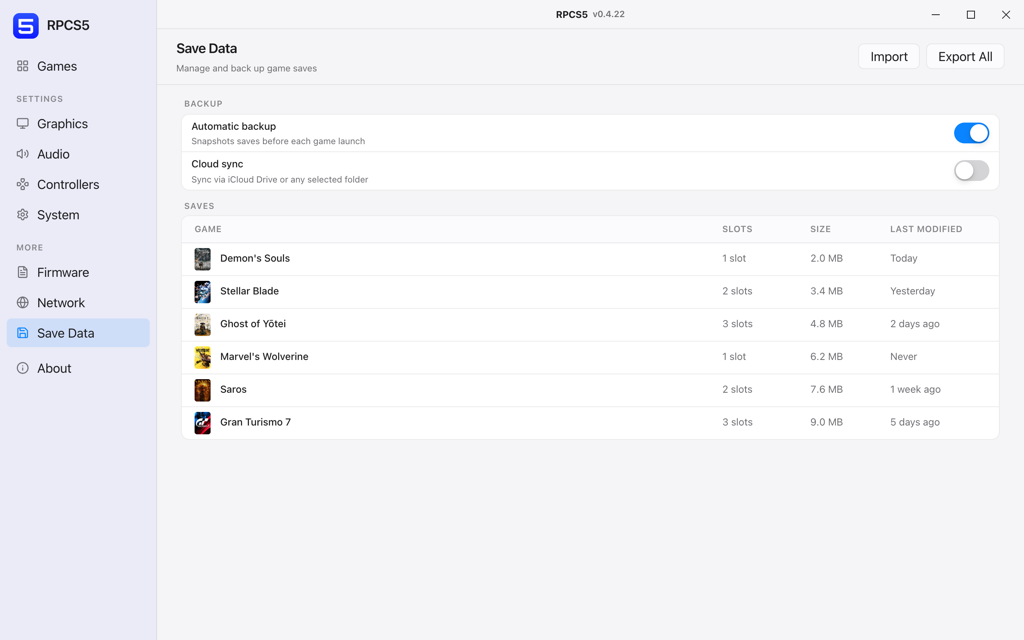
Task: Click the '2 days ago' modified cell
Action: (915, 323)
